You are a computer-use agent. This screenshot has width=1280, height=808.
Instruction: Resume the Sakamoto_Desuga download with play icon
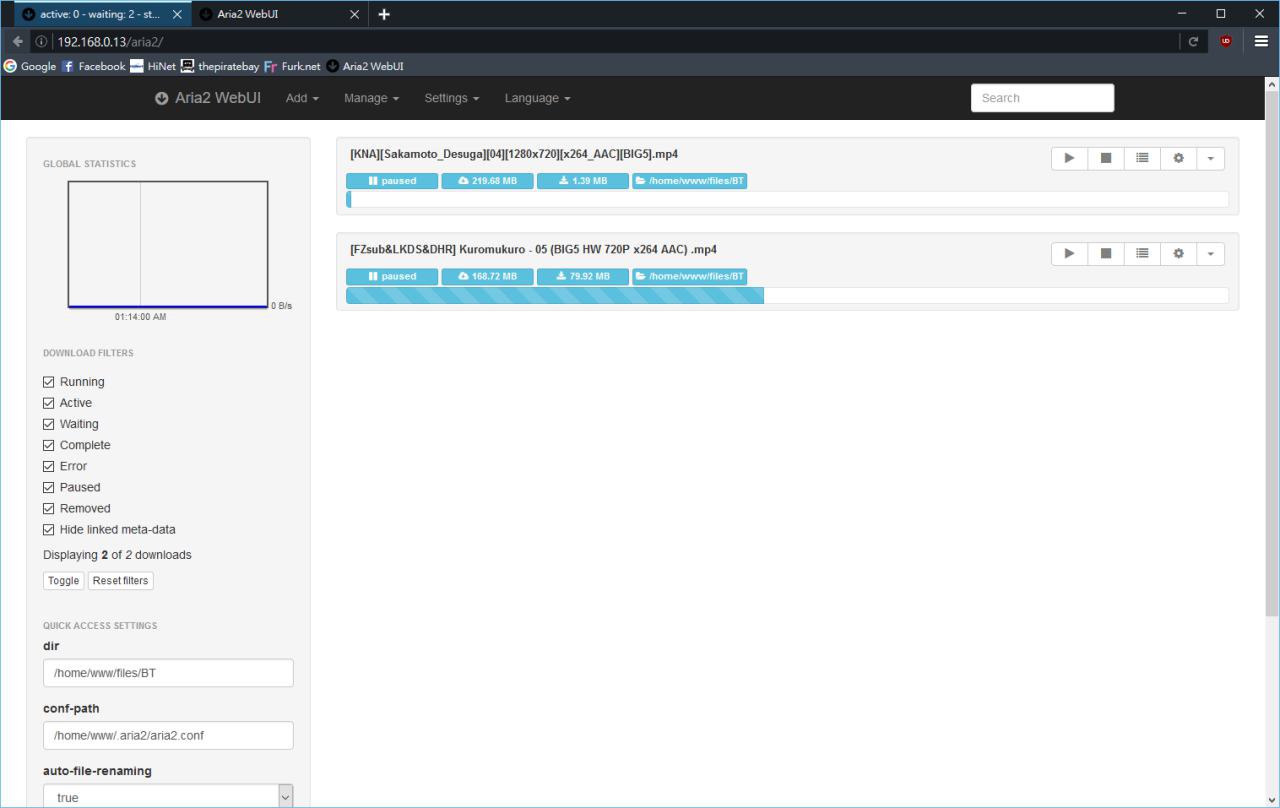[x=1069, y=158]
